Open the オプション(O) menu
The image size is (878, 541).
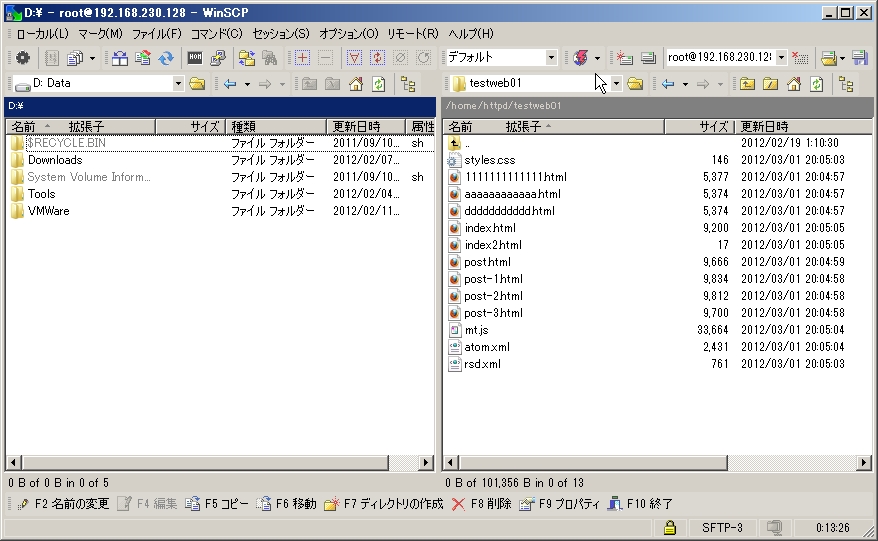pyautogui.click(x=349, y=34)
